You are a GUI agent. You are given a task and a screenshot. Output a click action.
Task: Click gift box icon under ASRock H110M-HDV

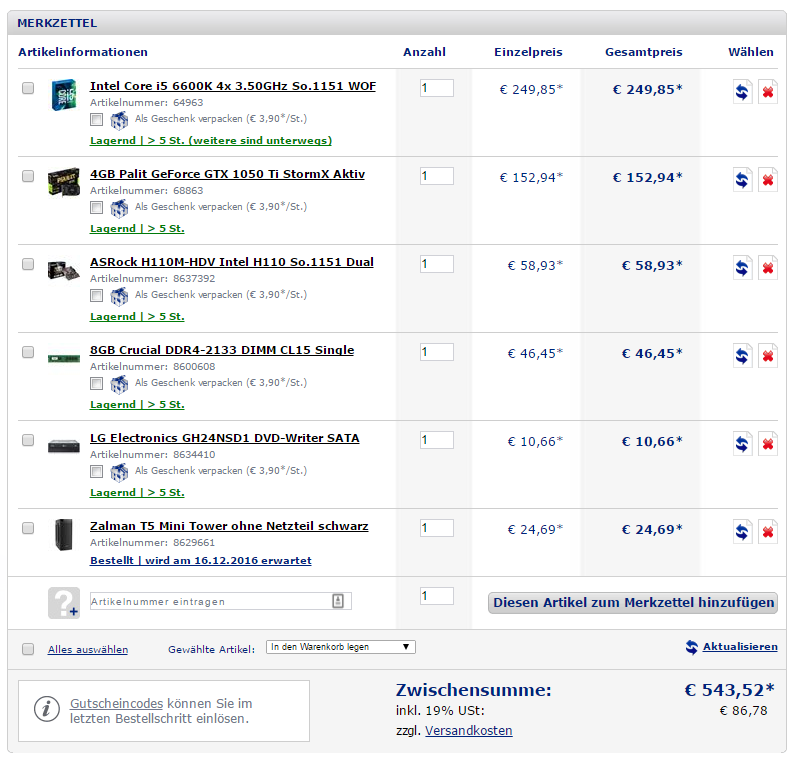pos(119,296)
